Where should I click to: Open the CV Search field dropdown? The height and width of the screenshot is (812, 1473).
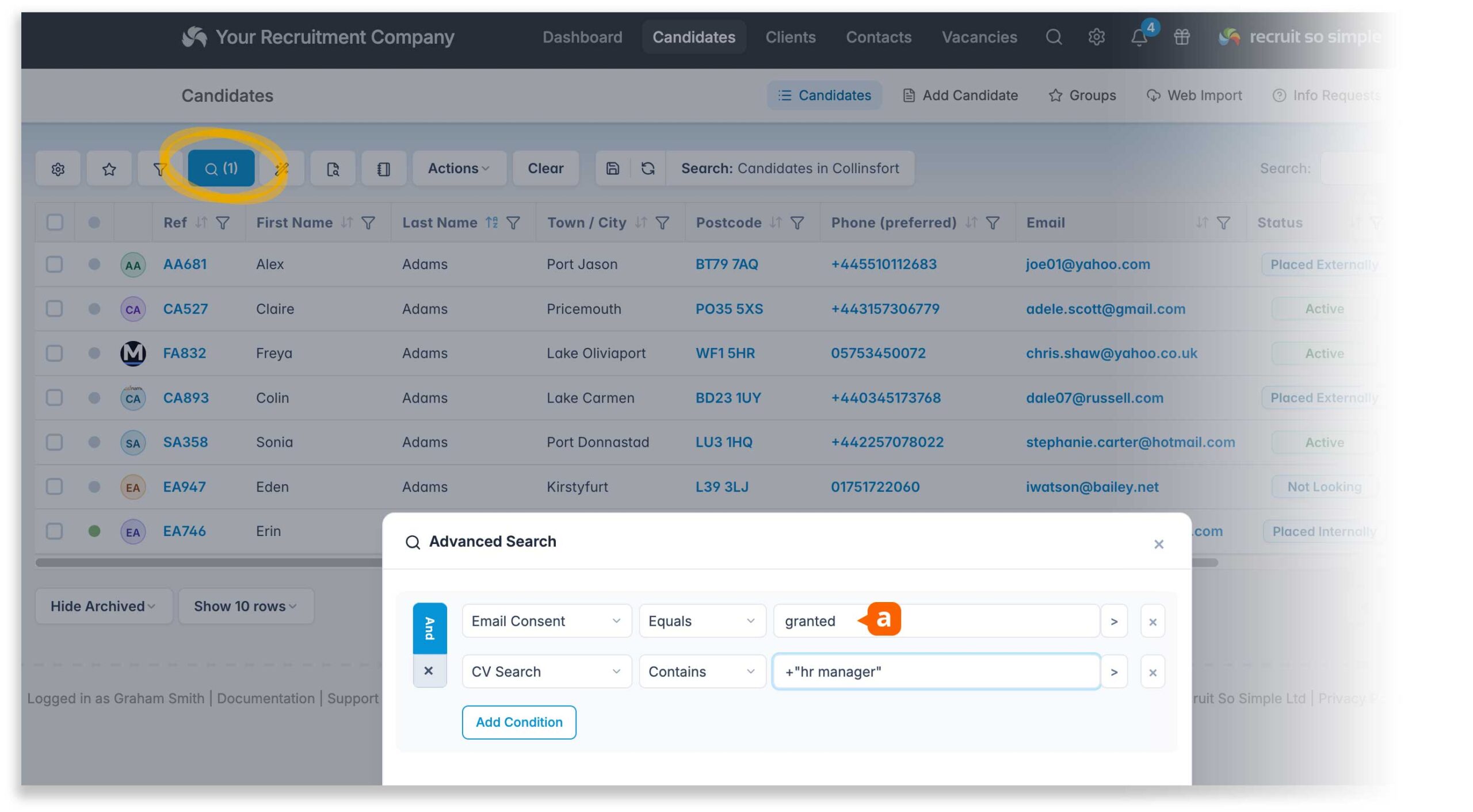[547, 672]
